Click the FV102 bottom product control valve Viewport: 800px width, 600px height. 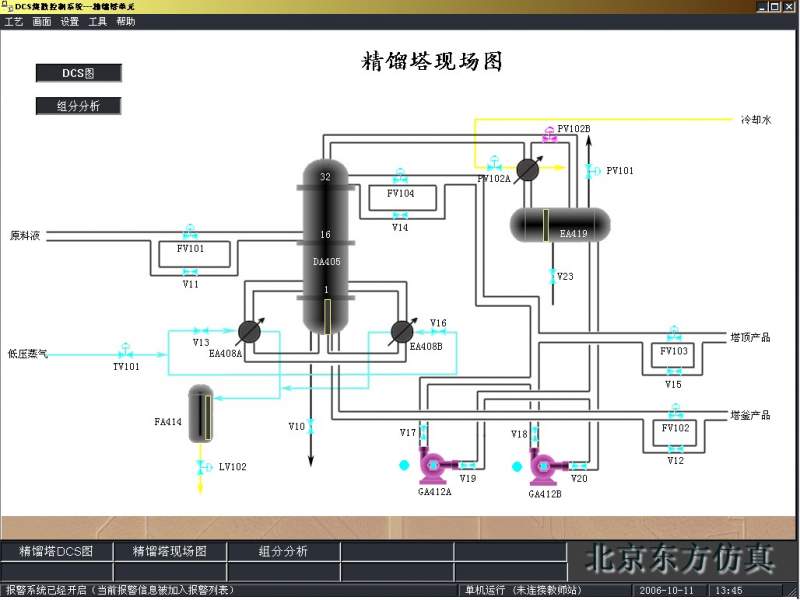[x=675, y=411]
